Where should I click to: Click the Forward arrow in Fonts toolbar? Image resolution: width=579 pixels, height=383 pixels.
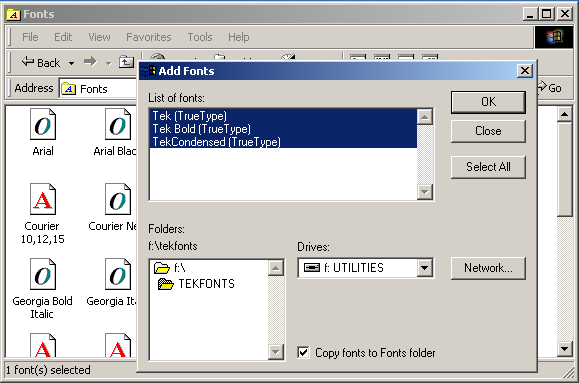click(x=90, y=62)
